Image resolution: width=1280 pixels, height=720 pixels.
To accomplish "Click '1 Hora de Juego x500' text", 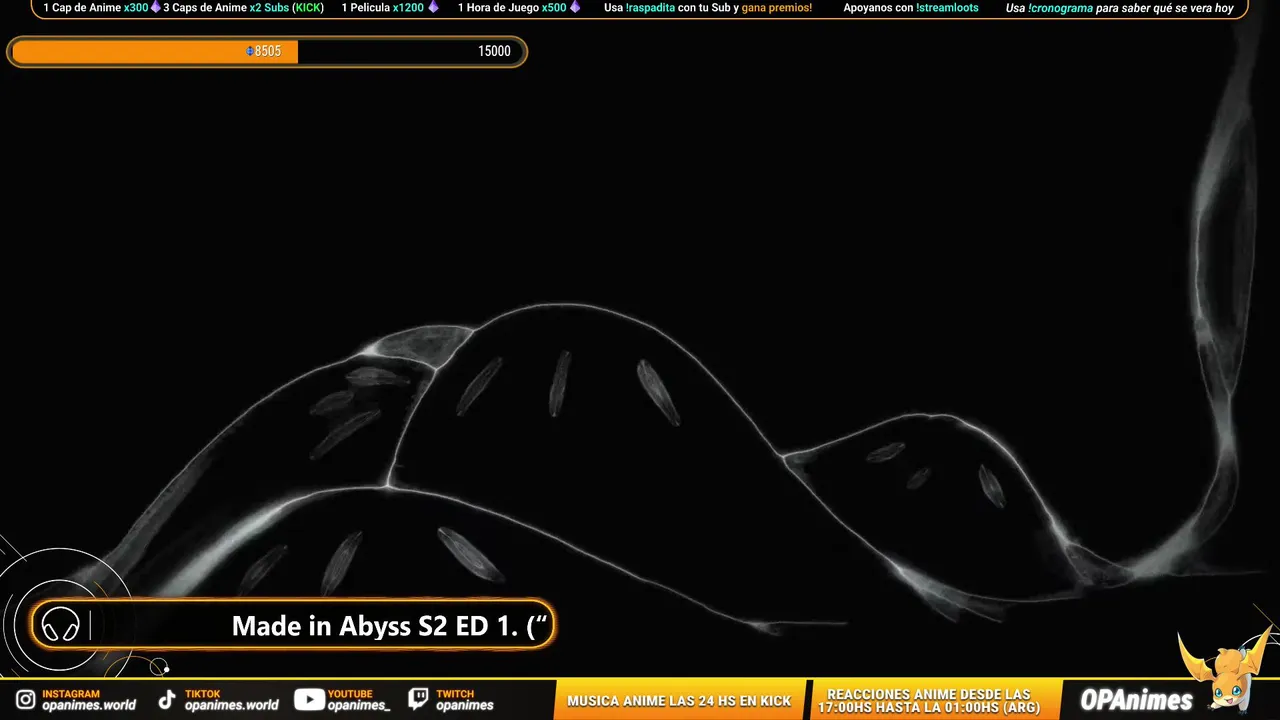I will tap(512, 8).
